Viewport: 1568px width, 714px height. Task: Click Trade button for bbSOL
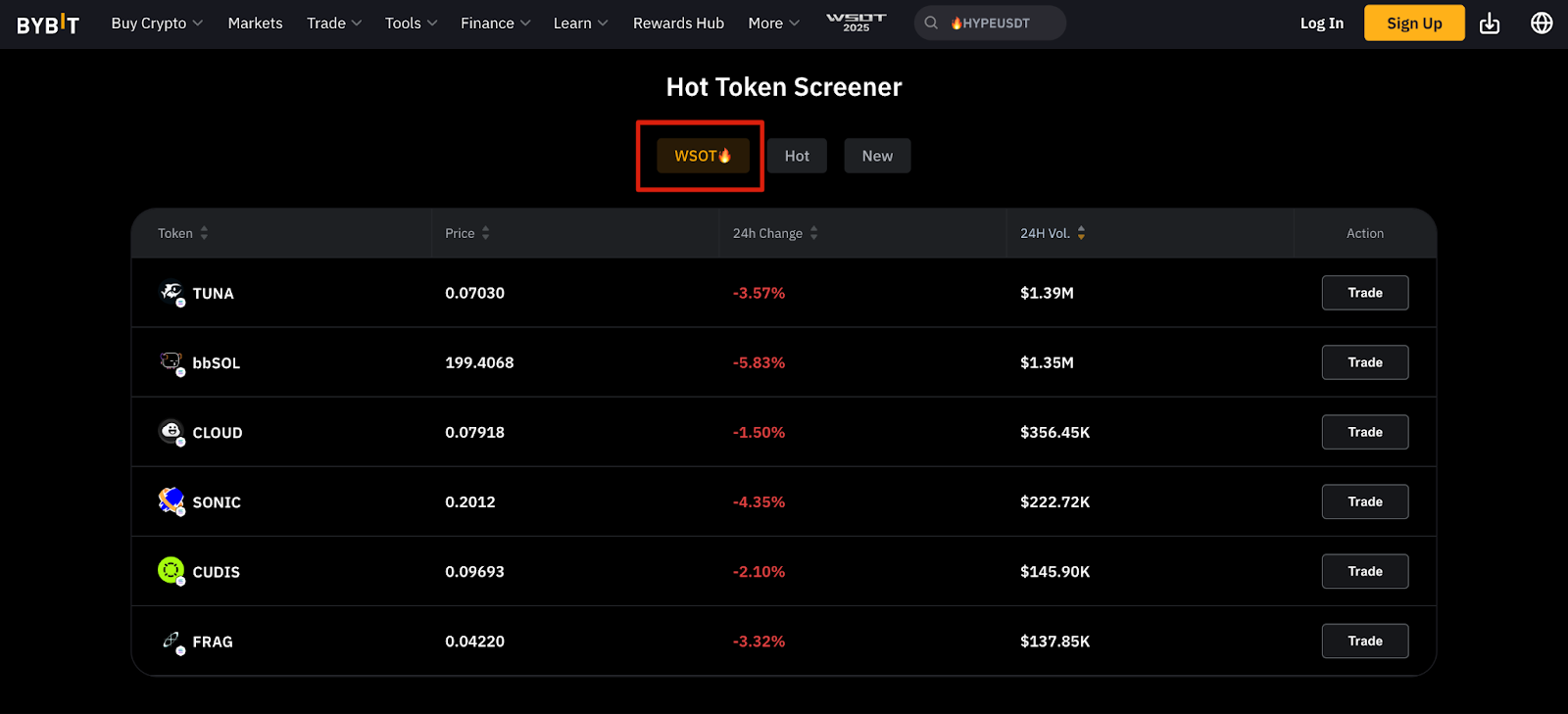click(1365, 362)
